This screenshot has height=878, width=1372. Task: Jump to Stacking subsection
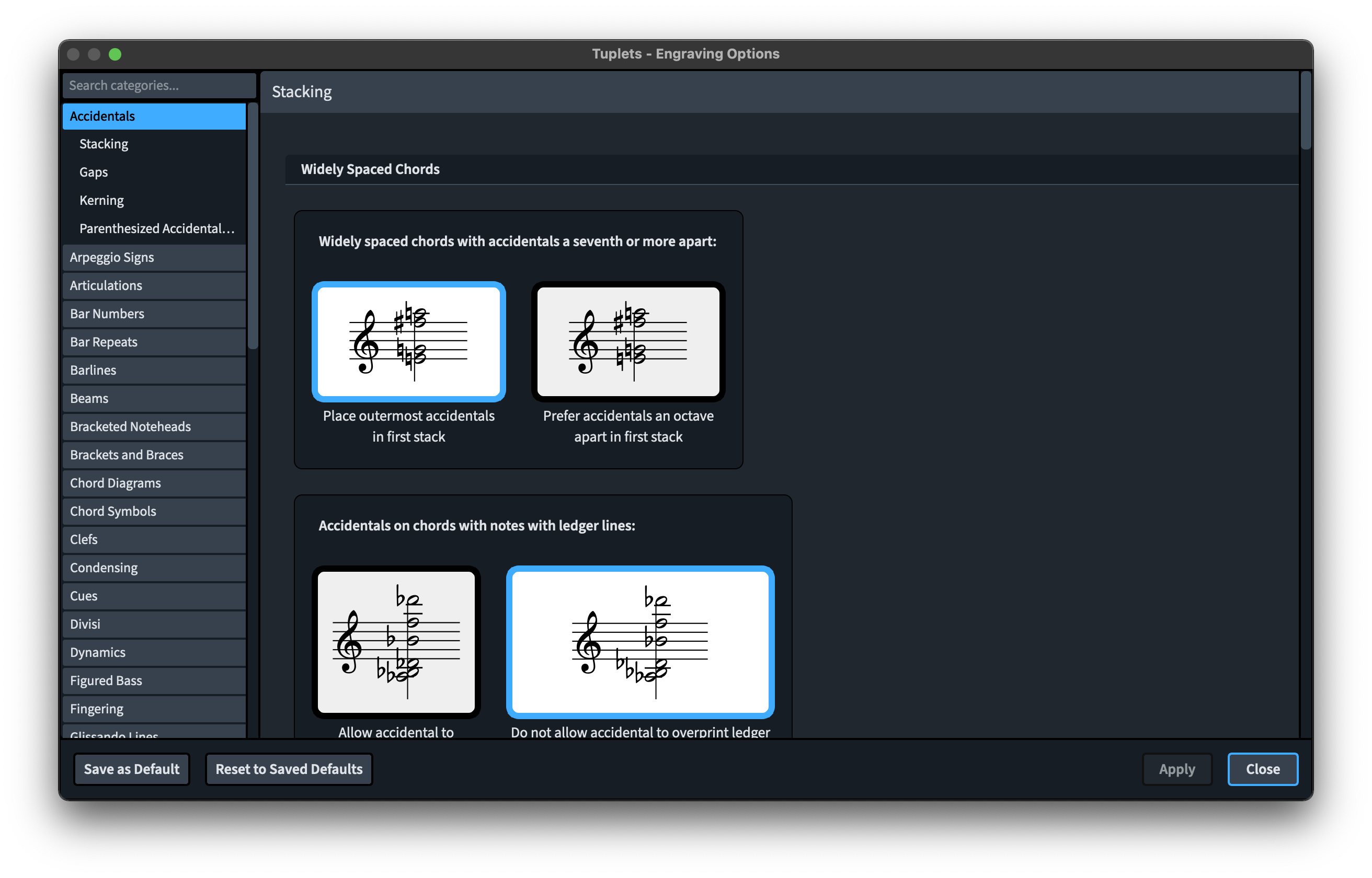tap(104, 144)
